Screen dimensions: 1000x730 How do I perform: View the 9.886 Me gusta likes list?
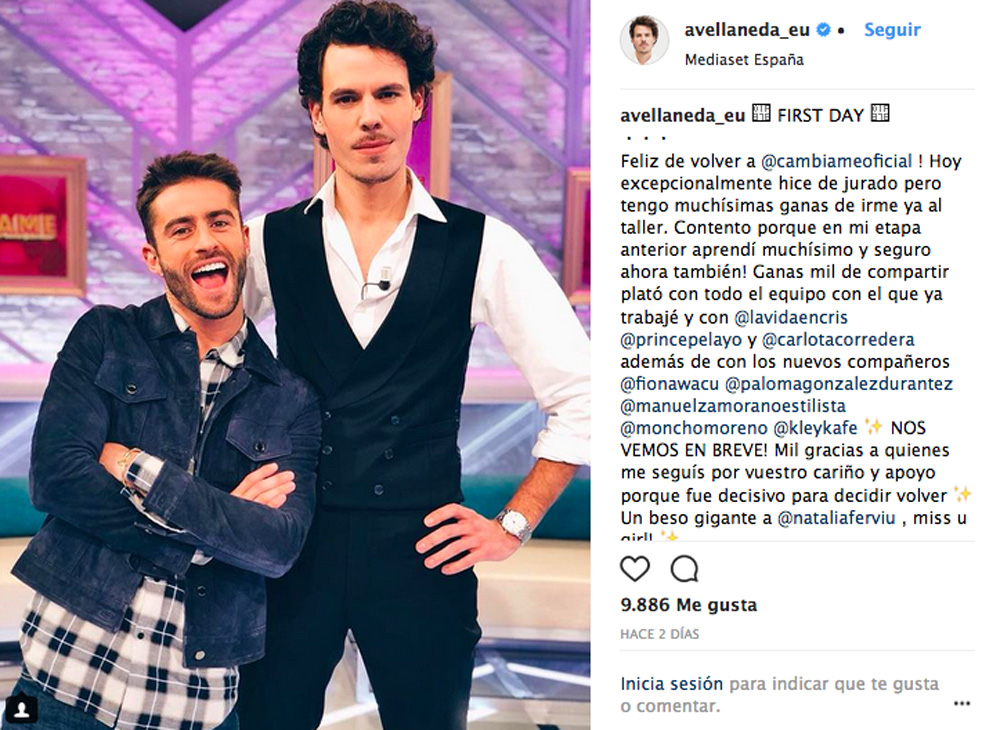(x=689, y=605)
